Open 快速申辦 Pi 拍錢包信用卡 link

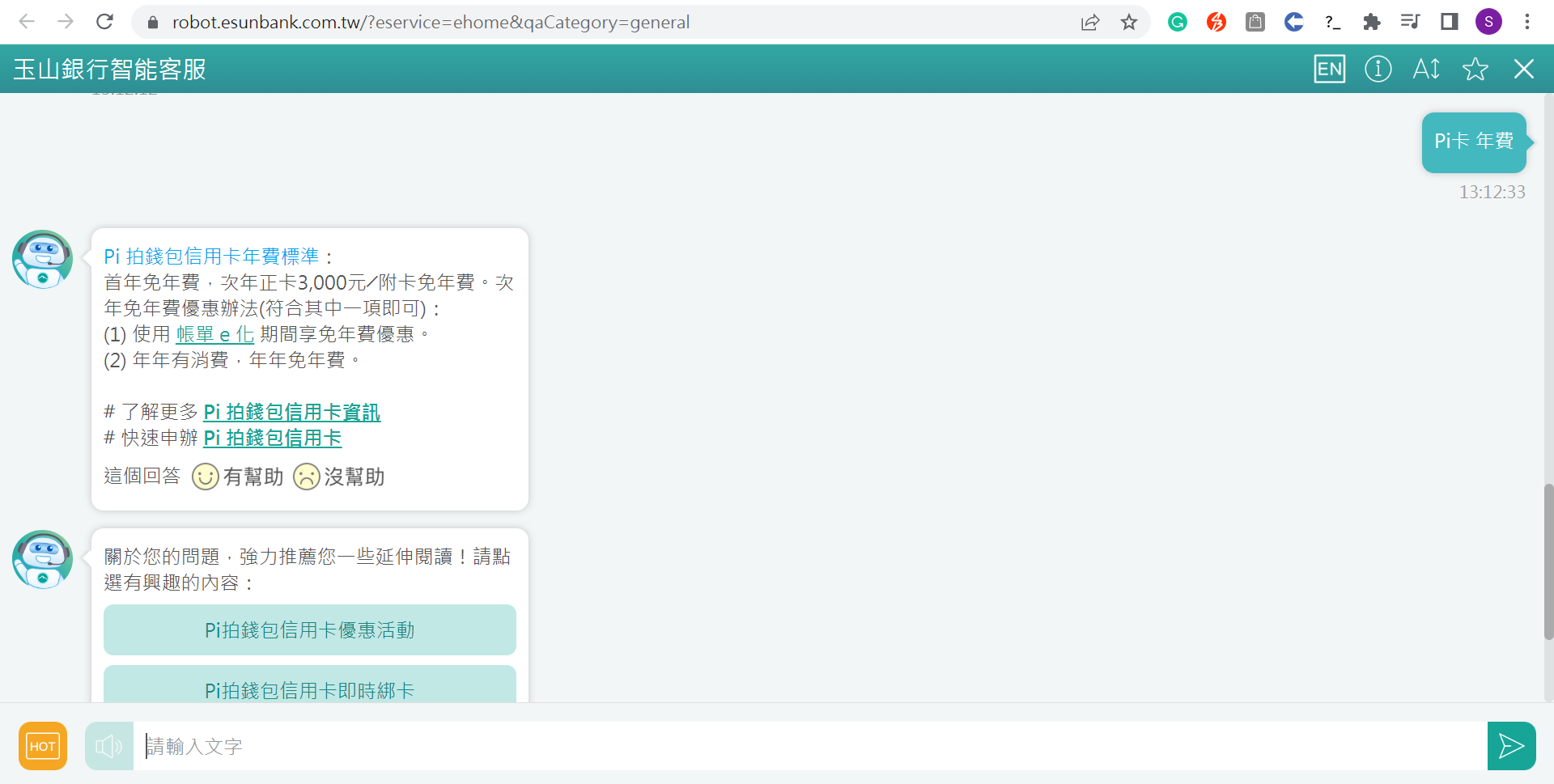click(x=272, y=438)
